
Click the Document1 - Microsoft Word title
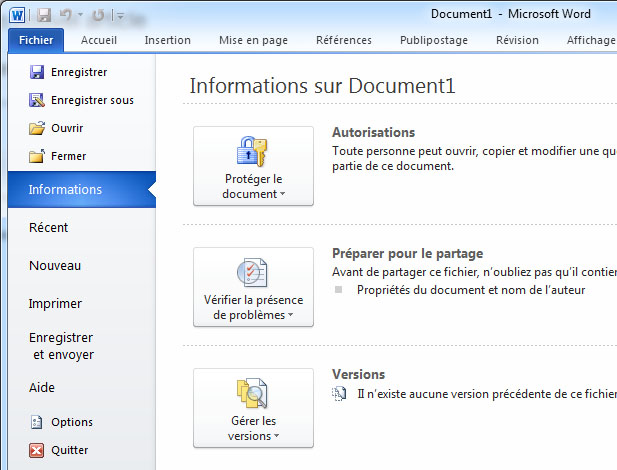pyautogui.click(x=511, y=14)
